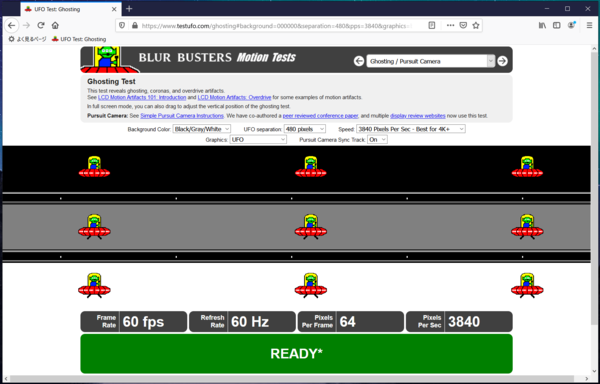Save page to Pocket icon

point(463,26)
